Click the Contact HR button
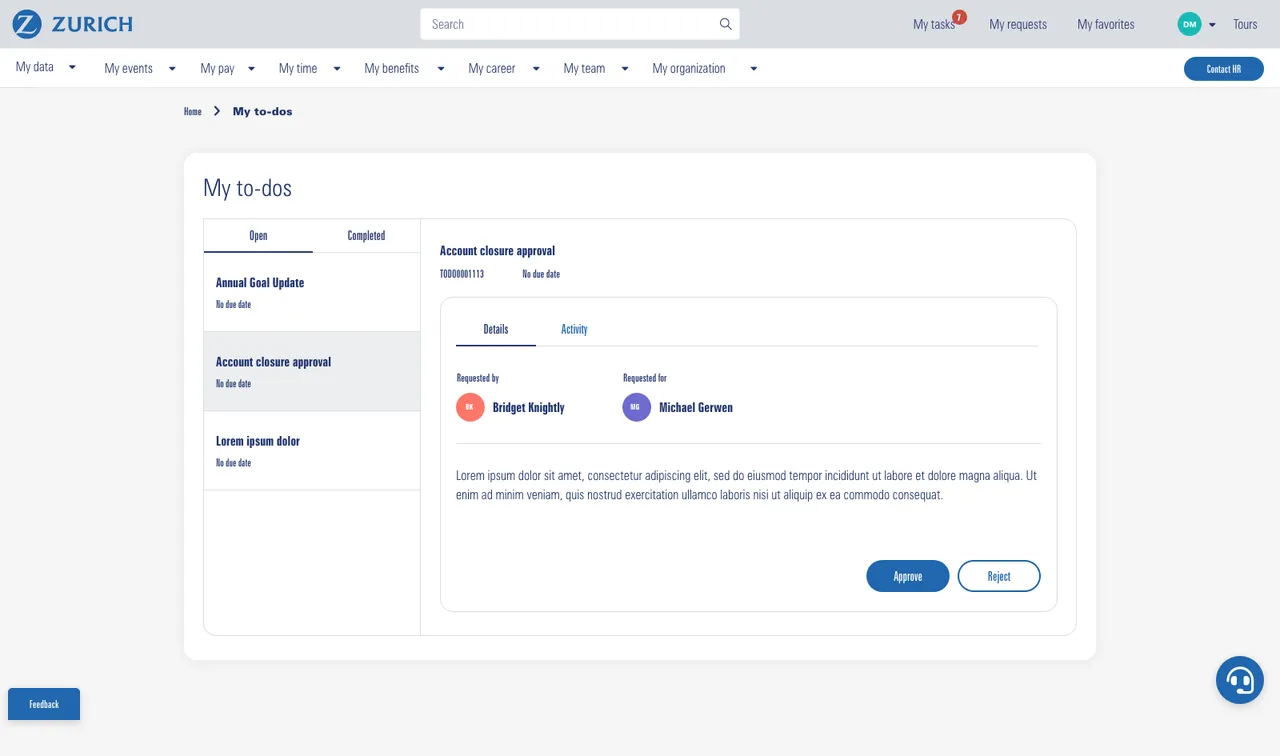The height and width of the screenshot is (756, 1280). pos(1223,69)
